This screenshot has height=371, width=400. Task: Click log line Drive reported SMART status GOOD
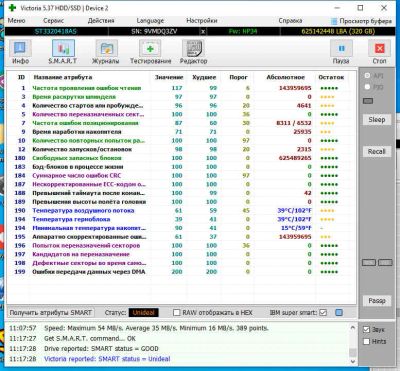click(101, 349)
